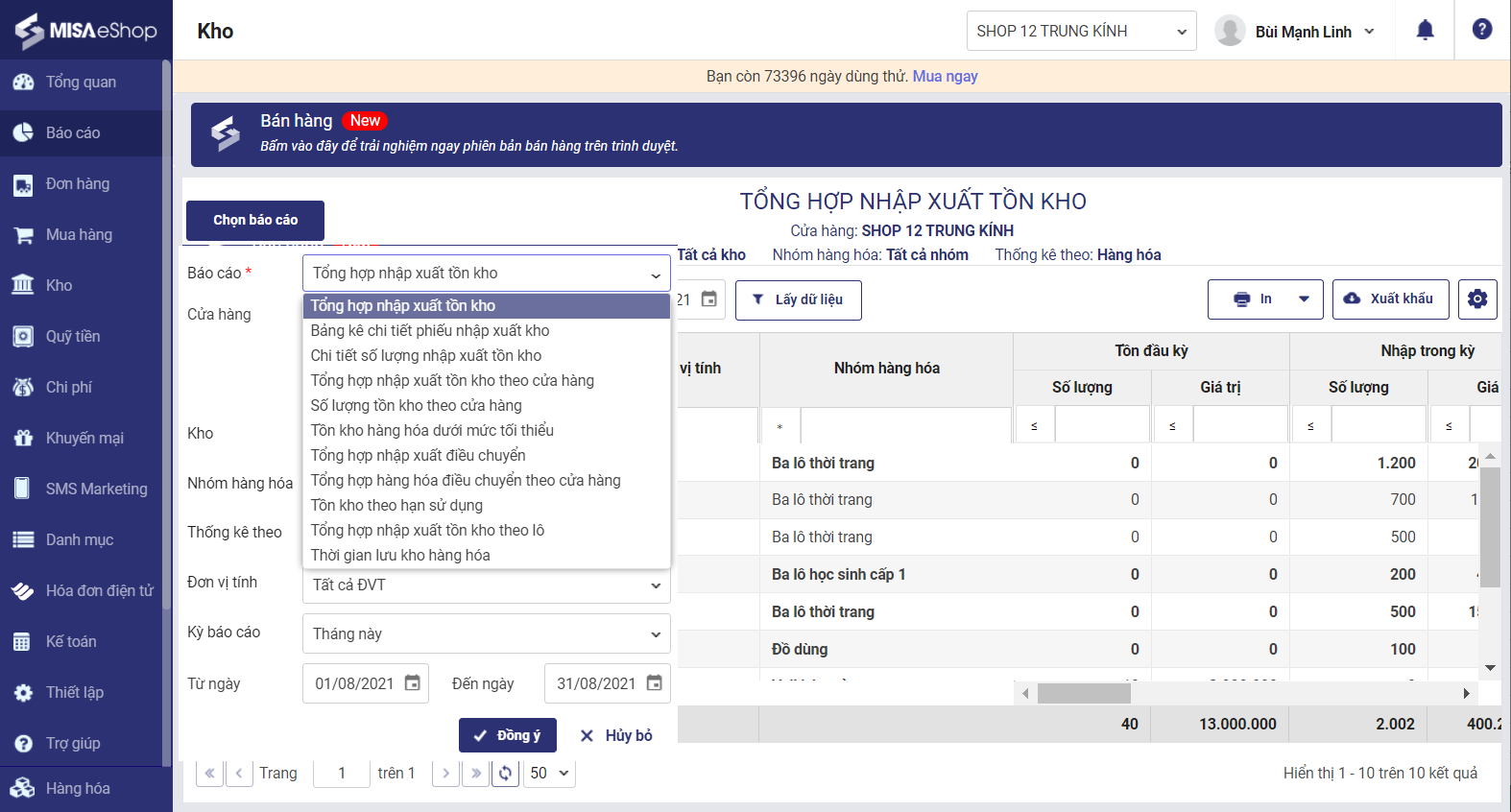Open help via question mark icon

pos(1481,30)
